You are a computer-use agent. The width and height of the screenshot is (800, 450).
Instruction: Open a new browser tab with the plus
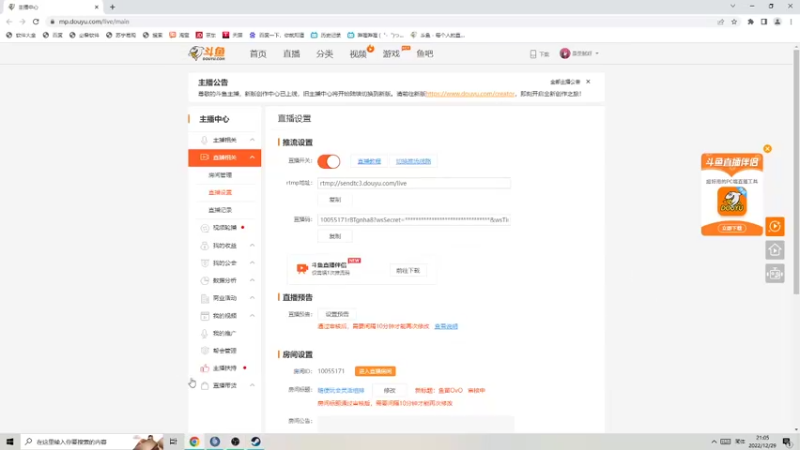(112, 7)
